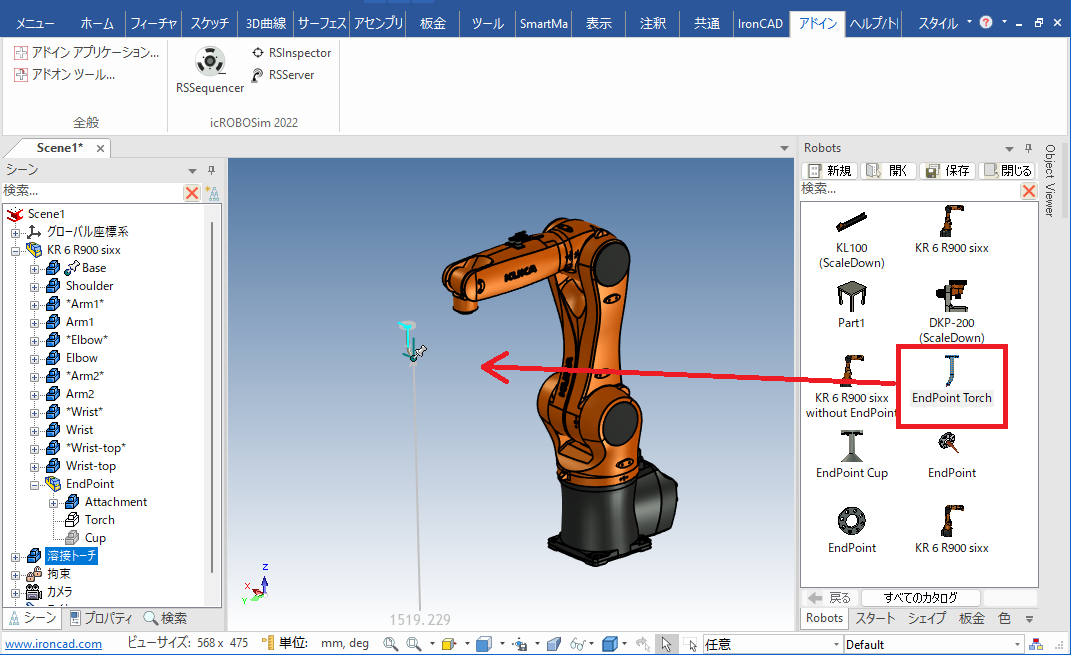Expand the グローバル座標系 tree node
The width and height of the screenshot is (1071, 655).
coord(16,232)
